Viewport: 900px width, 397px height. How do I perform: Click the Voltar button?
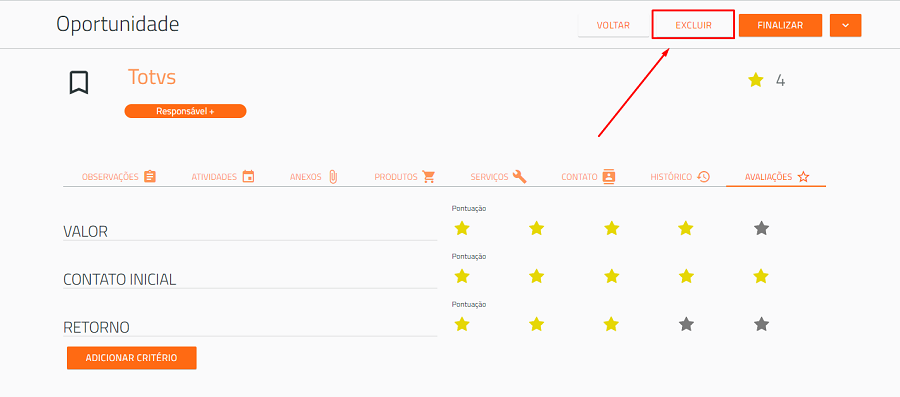(613, 25)
